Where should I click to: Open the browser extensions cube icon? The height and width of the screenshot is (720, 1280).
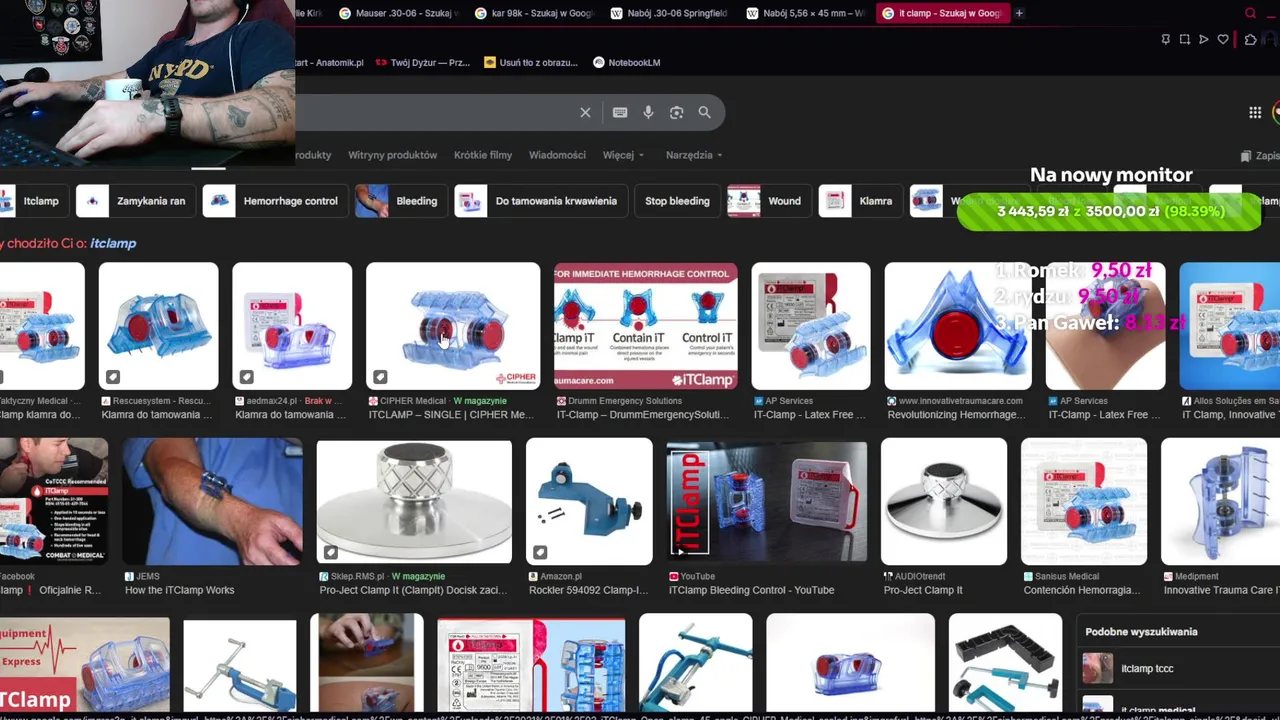pos(1250,40)
